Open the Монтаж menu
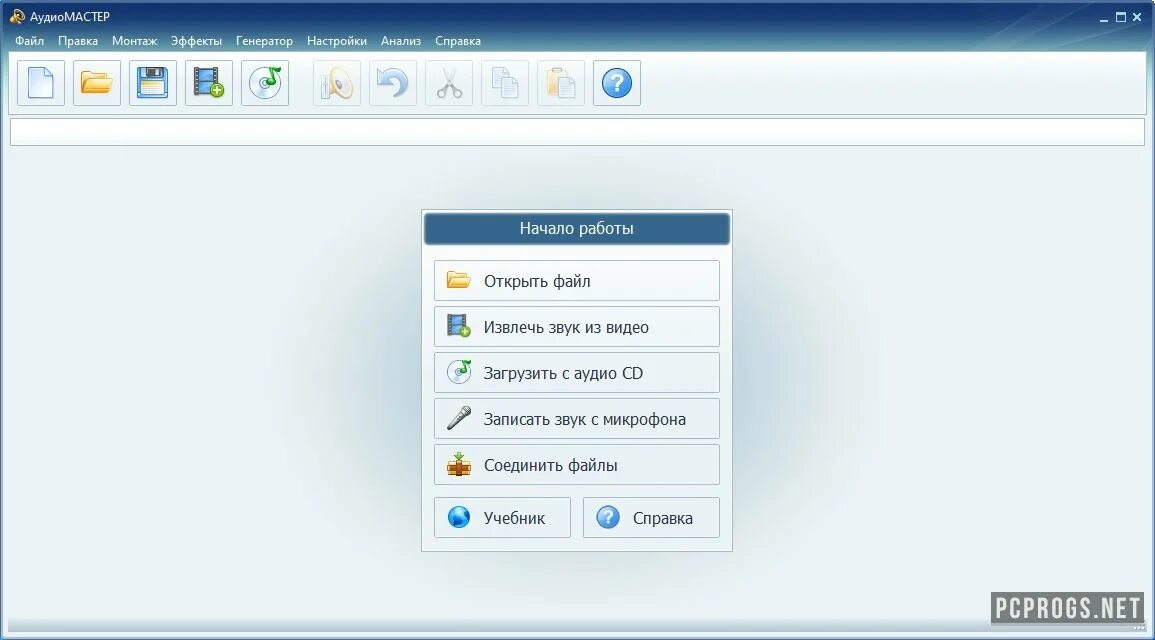The image size is (1155, 640). point(135,41)
